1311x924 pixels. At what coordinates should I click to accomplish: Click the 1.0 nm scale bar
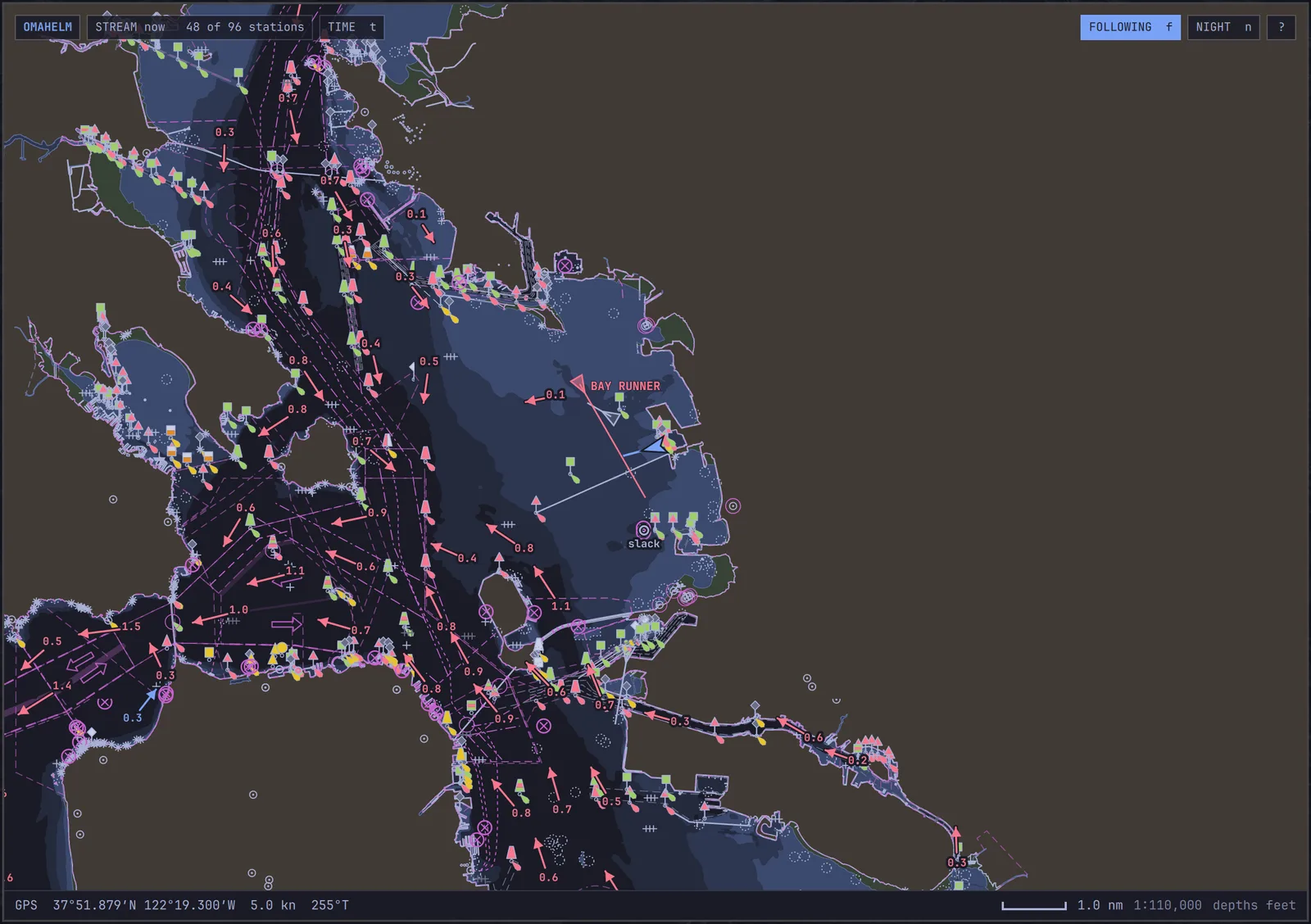pyautogui.click(x=1034, y=906)
